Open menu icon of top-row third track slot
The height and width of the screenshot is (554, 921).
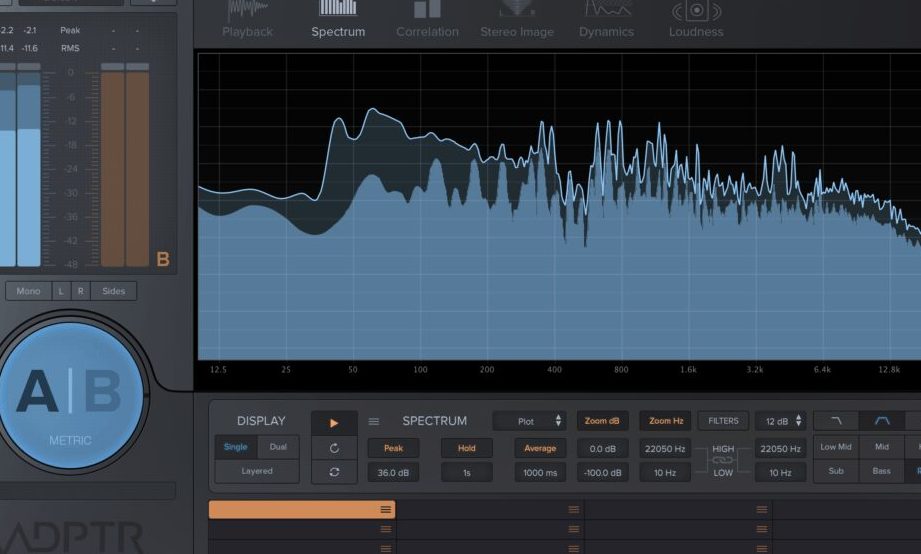coord(762,509)
